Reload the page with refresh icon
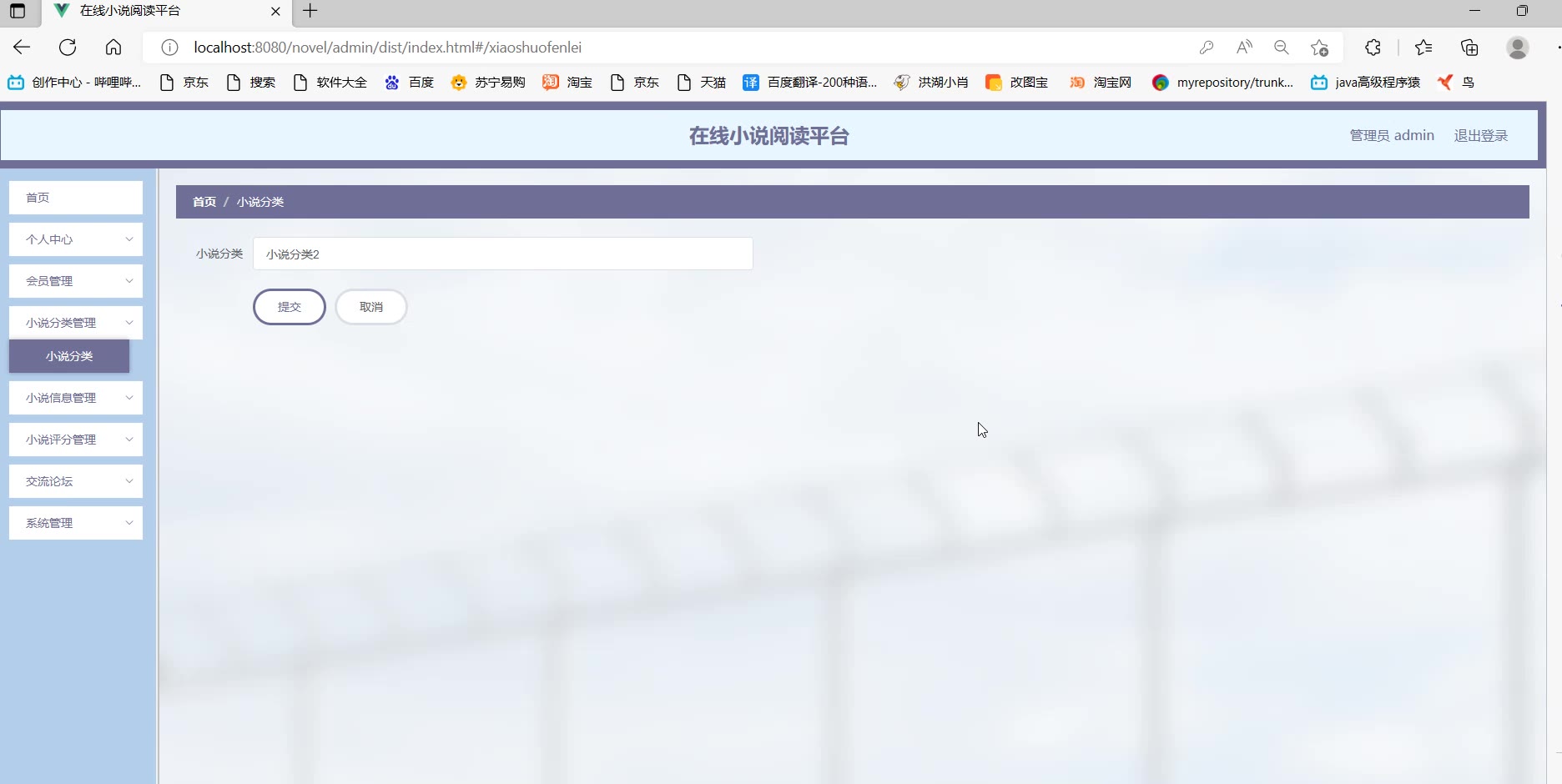The image size is (1562, 784). pyautogui.click(x=68, y=48)
